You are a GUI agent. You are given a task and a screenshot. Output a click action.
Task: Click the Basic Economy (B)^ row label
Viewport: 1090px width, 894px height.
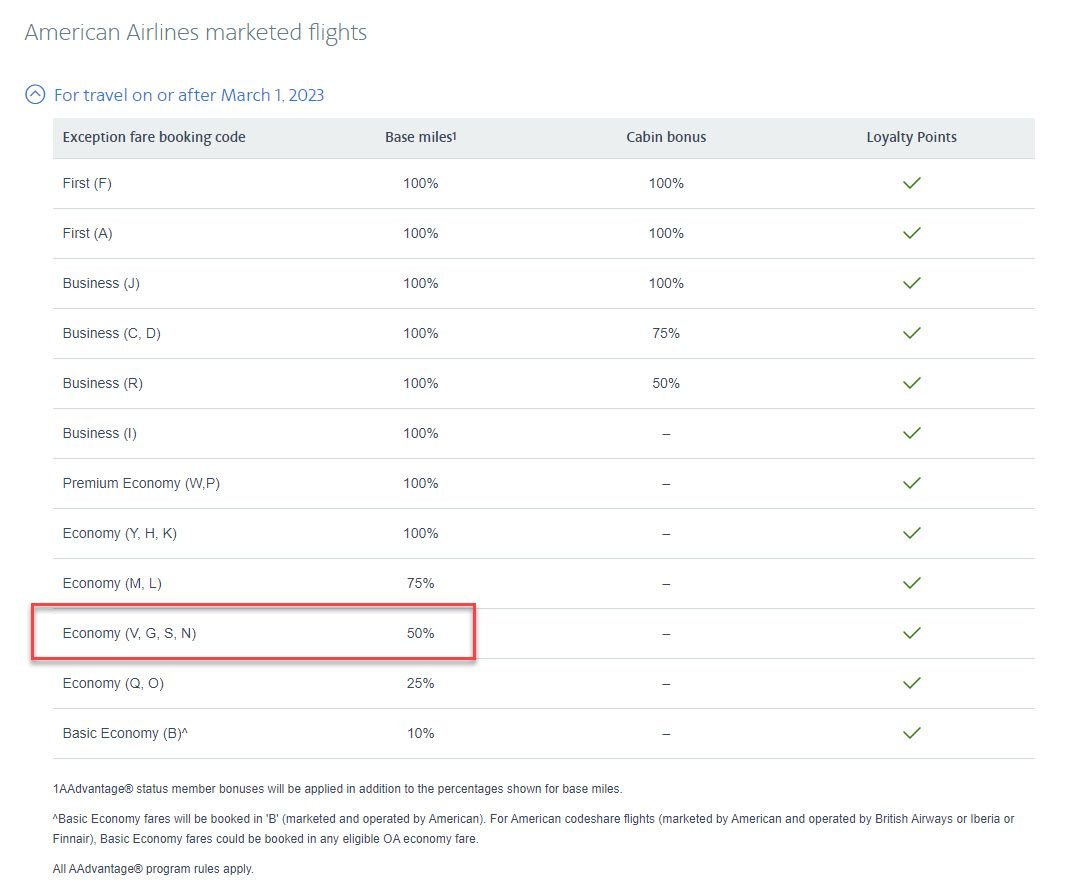point(125,733)
